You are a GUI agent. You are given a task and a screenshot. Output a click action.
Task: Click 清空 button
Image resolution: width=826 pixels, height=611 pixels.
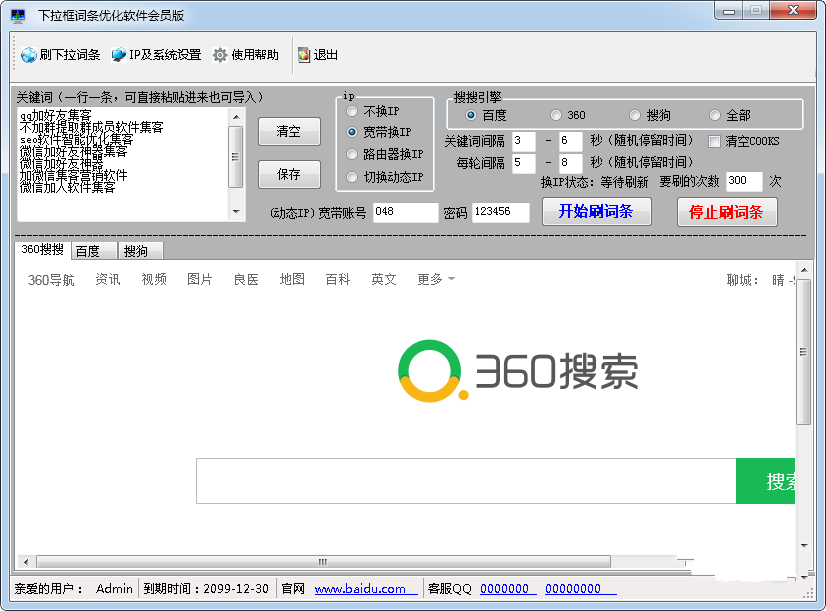289,131
